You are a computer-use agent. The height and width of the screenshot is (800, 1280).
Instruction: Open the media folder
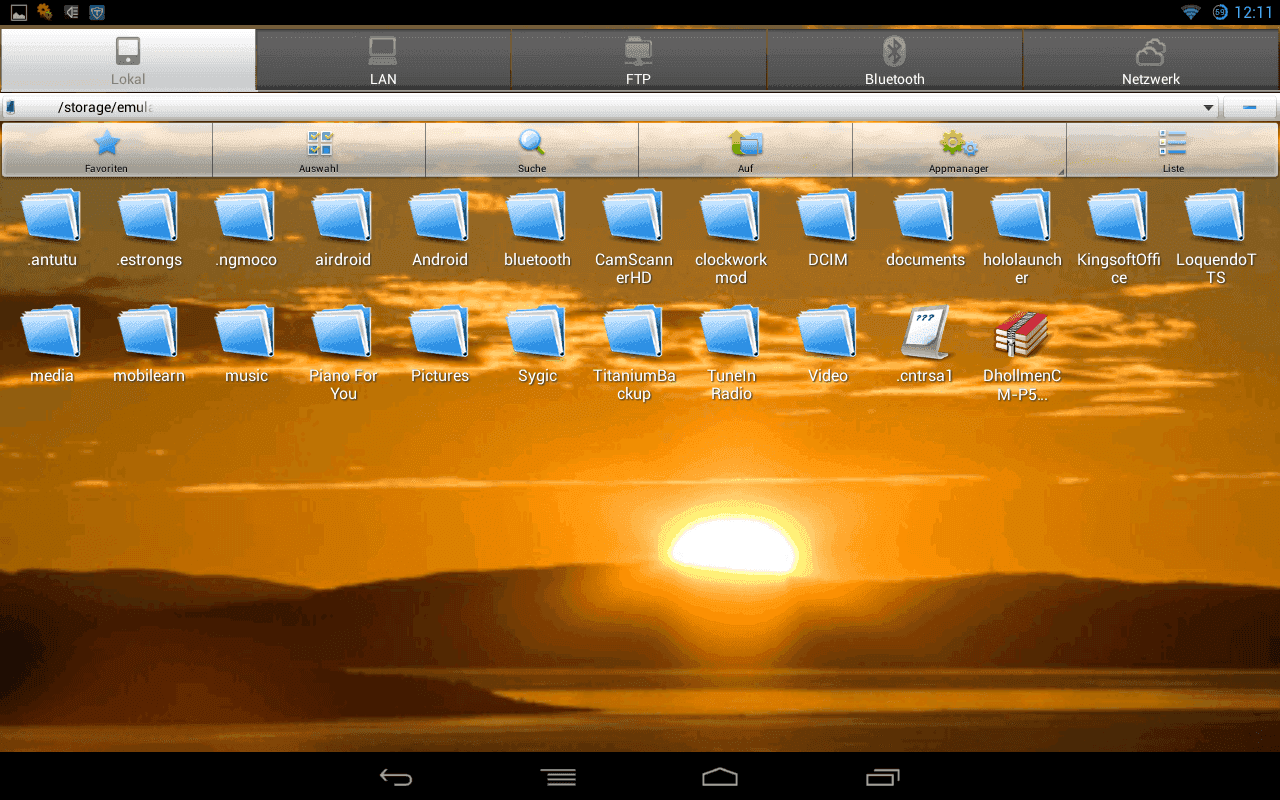(x=52, y=344)
